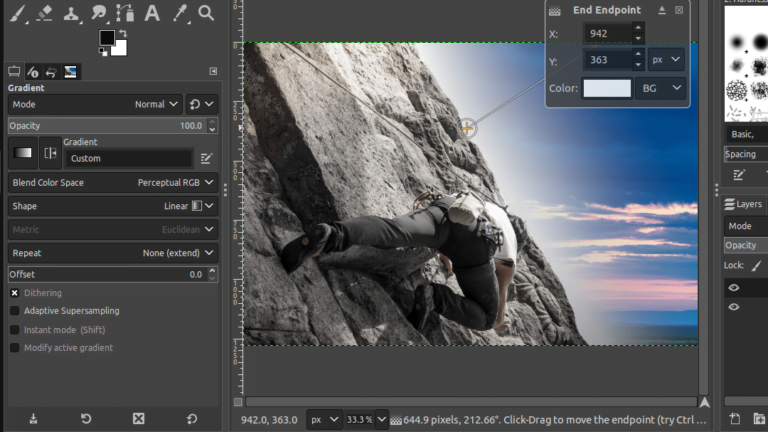768x432 pixels.
Task: Select the Eraser tool
Action: point(44,13)
